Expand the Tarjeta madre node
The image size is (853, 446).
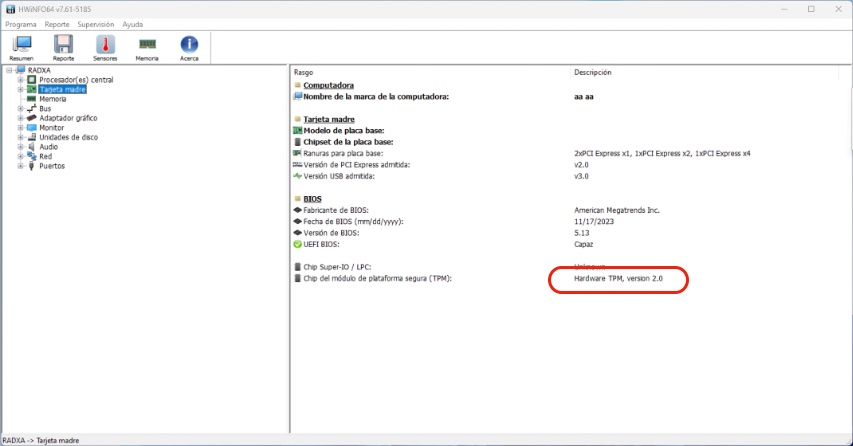point(21,89)
